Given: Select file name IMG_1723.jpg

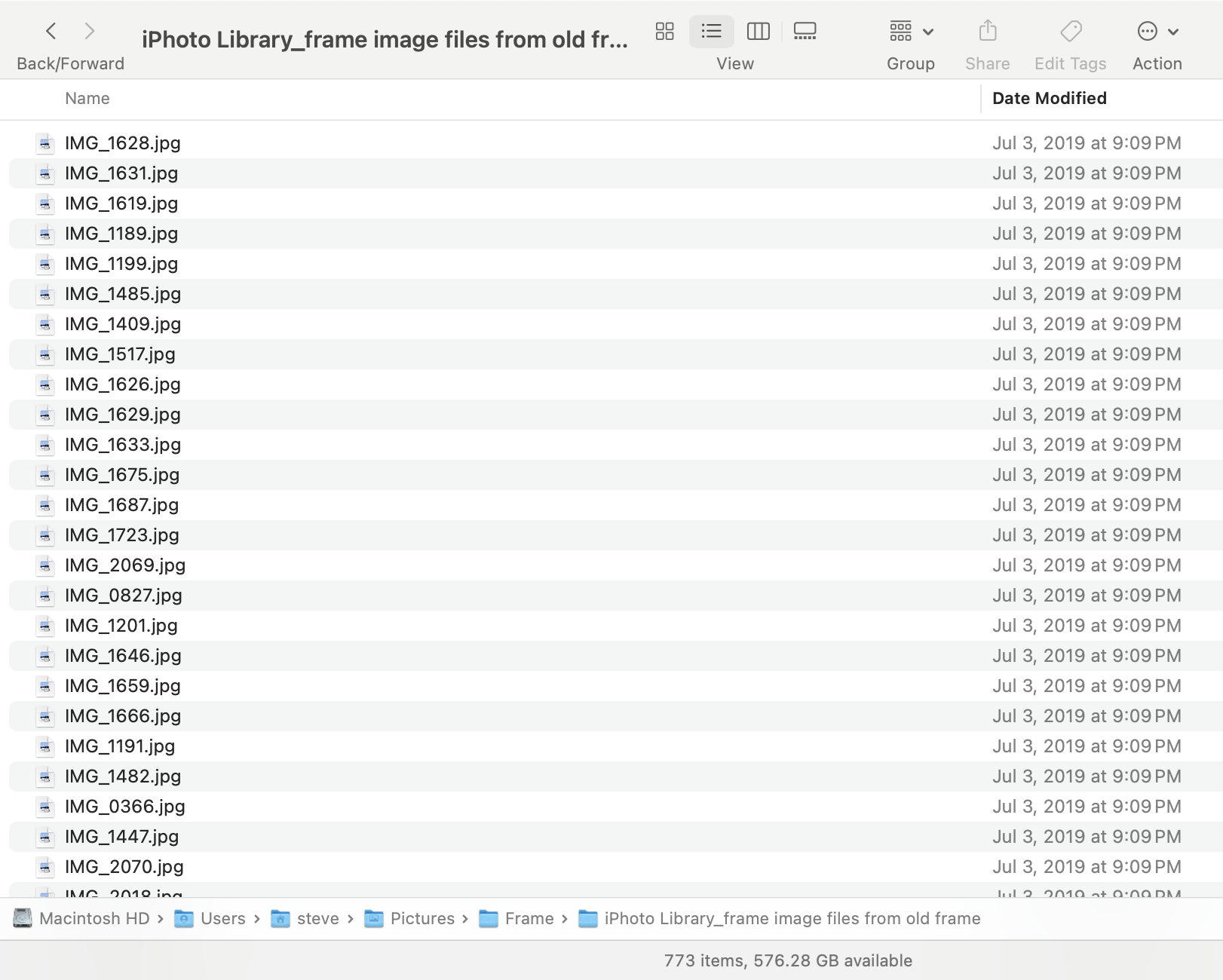Looking at the screenshot, I should [122, 535].
